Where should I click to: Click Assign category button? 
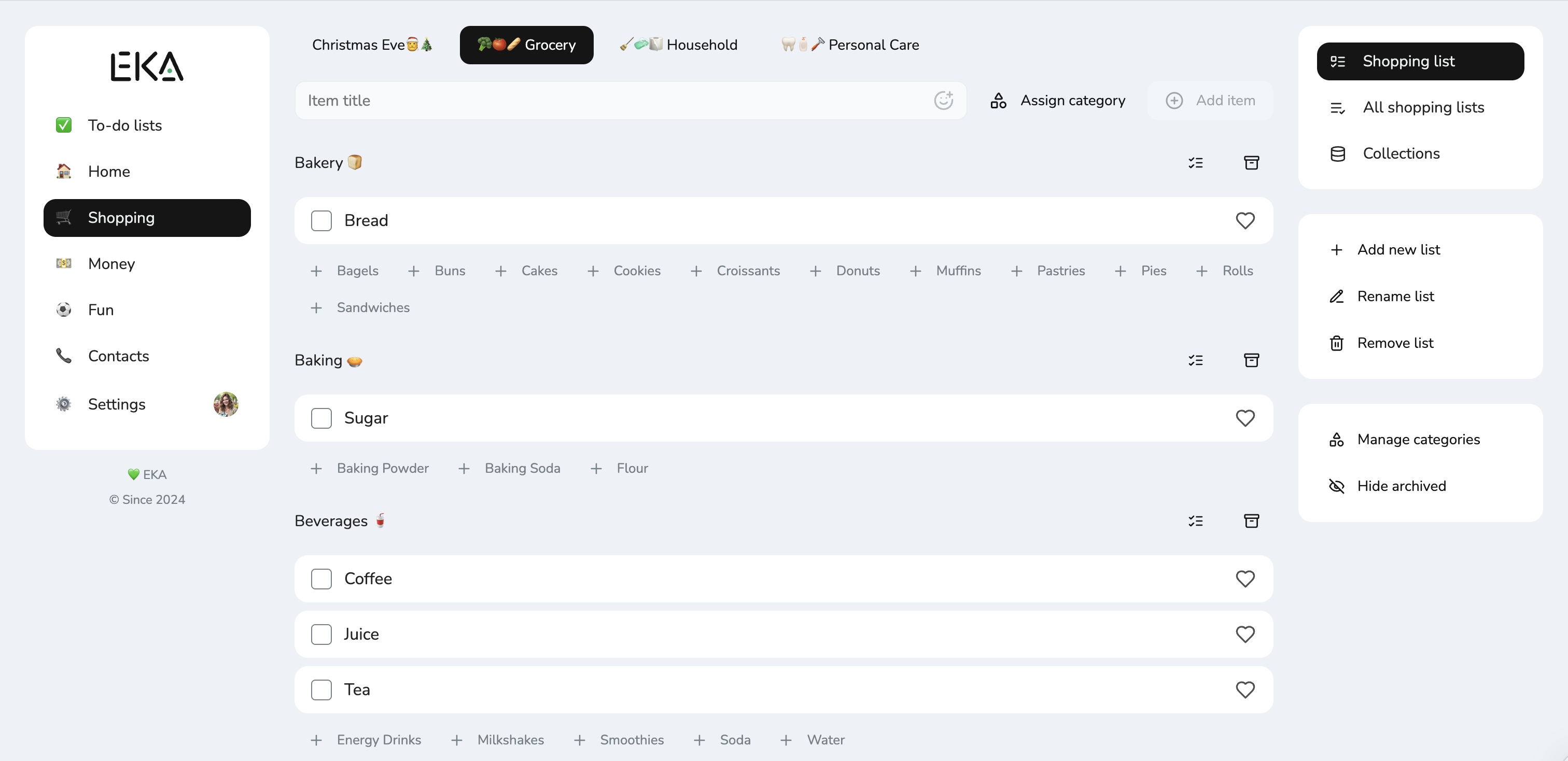click(x=1058, y=101)
